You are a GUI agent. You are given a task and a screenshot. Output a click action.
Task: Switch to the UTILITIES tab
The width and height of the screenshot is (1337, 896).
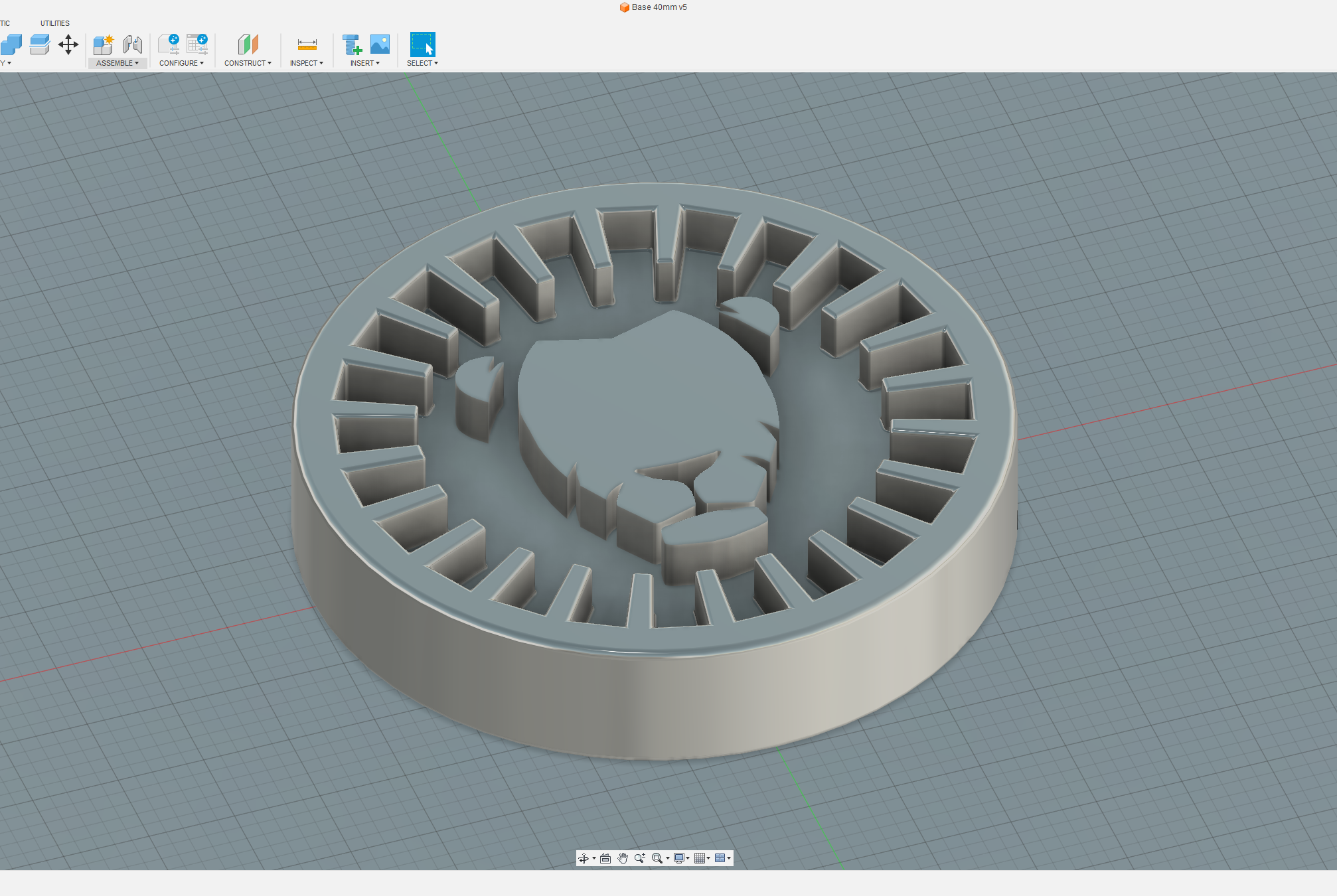[55, 23]
